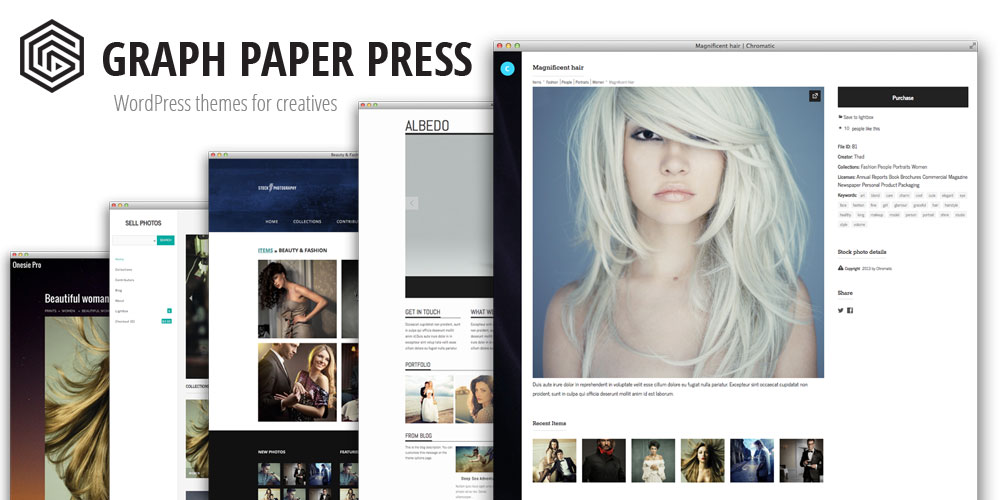Viewport: 1000px width, 500px height.
Task: Click the teal Search button in Sell Photos
Action: (x=166, y=240)
